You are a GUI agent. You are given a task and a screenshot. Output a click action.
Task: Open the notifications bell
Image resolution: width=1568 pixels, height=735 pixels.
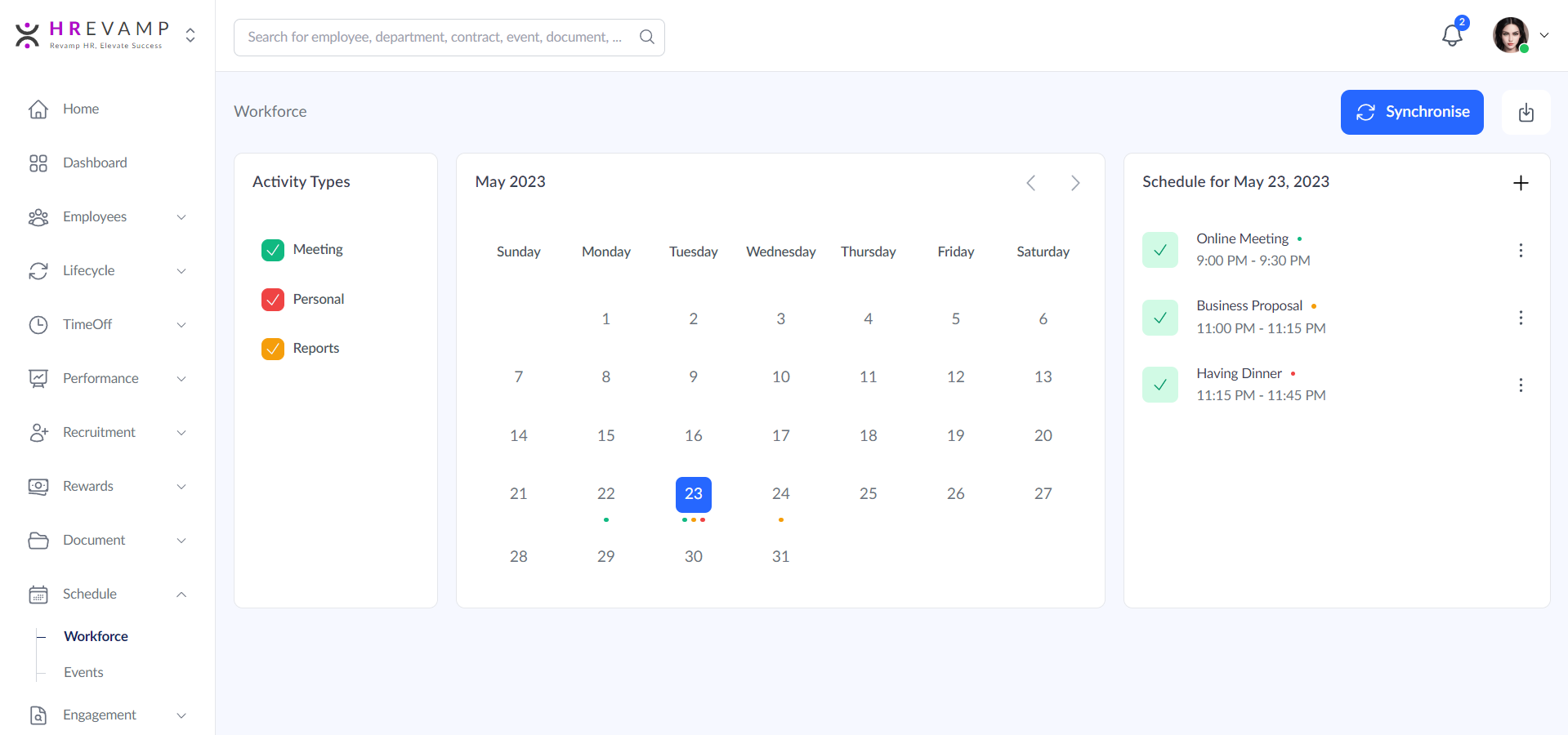[x=1452, y=35]
